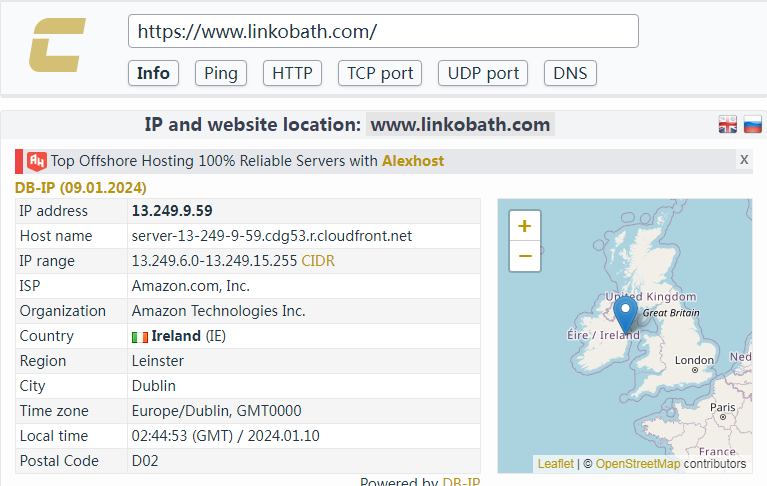The image size is (767, 486).
Task: Switch language to Russian flag
Action: [752, 124]
